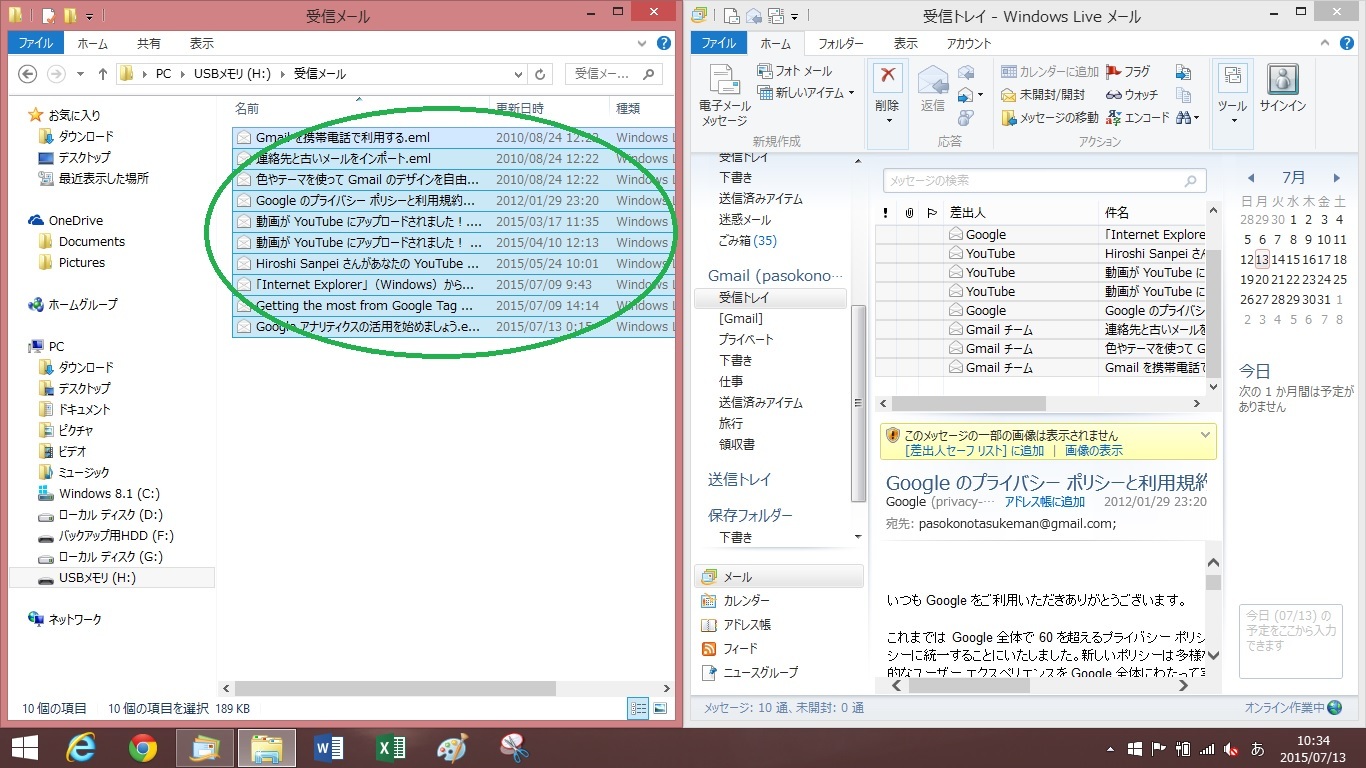
Task: Open the Explorer recent locations dropdown
Action: pyautogui.click(x=81, y=74)
